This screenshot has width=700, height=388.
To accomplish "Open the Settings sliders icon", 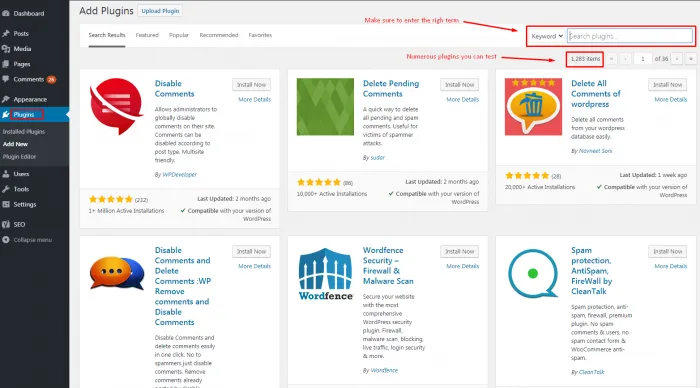I will [x=6, y=204].
